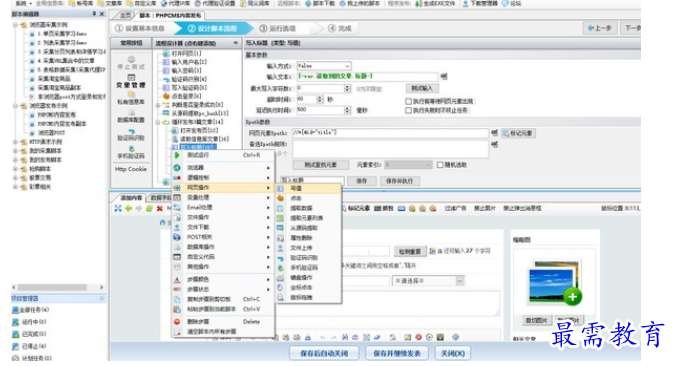Click 从源码提取 icon in submenu

(x=280, y=228)
